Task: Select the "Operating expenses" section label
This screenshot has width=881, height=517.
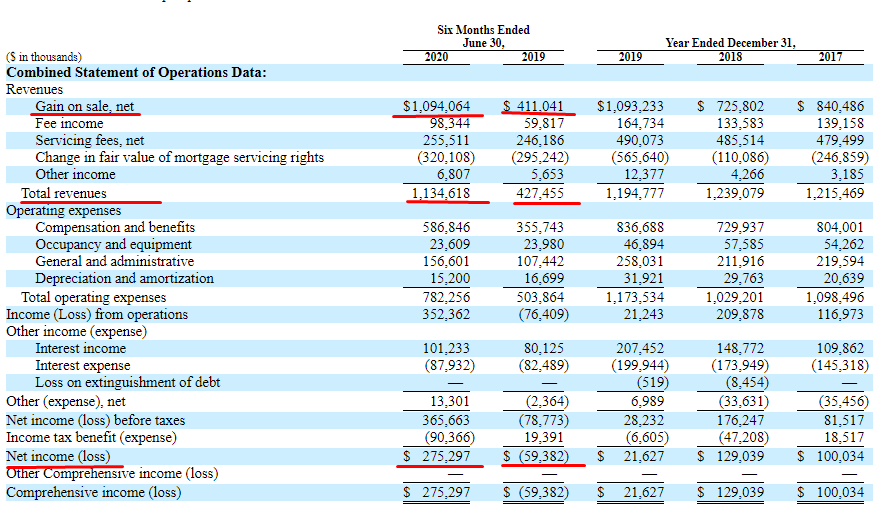Action: 63,210
